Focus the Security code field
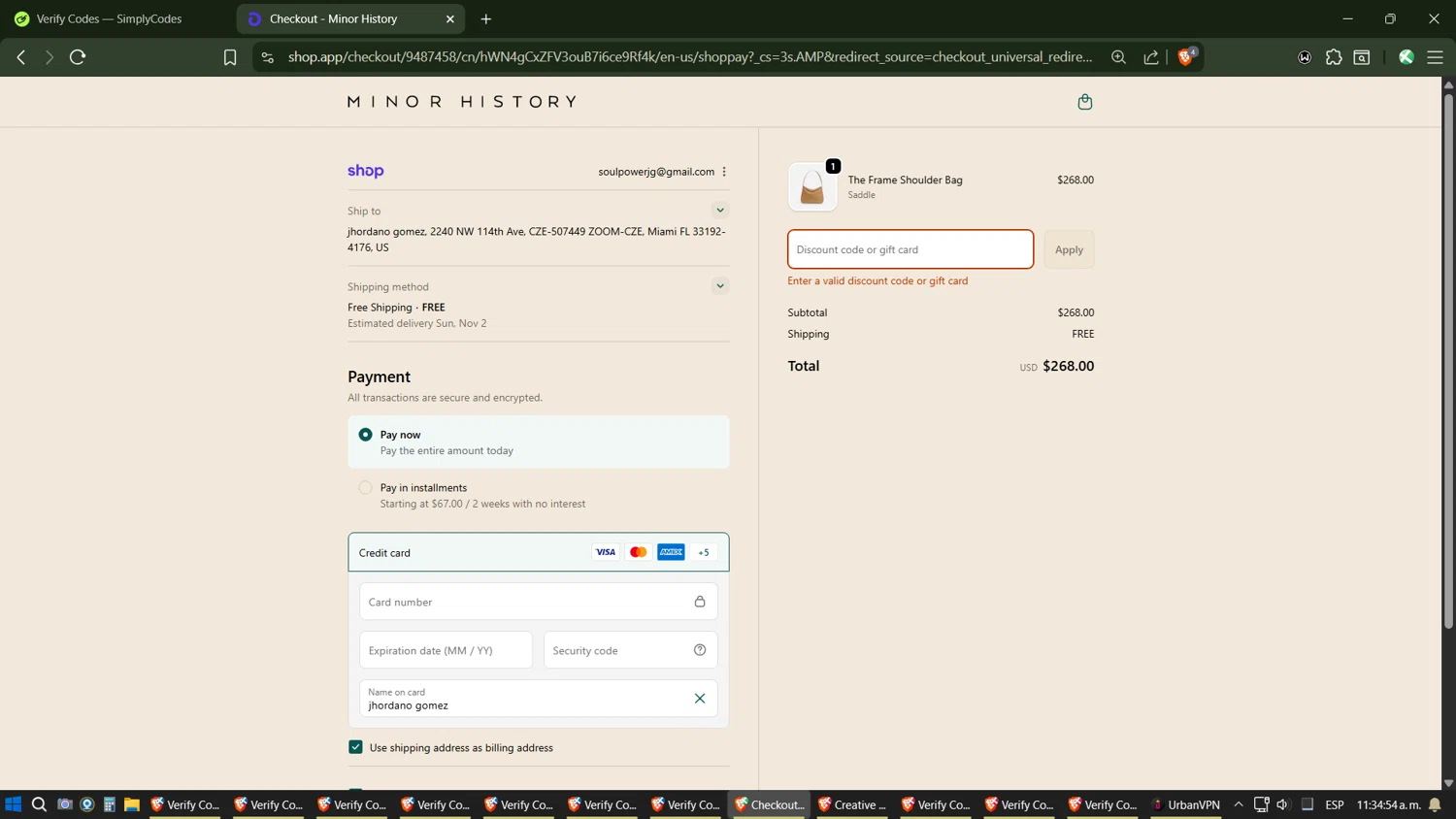1456x819 pixels. [631, 650]
